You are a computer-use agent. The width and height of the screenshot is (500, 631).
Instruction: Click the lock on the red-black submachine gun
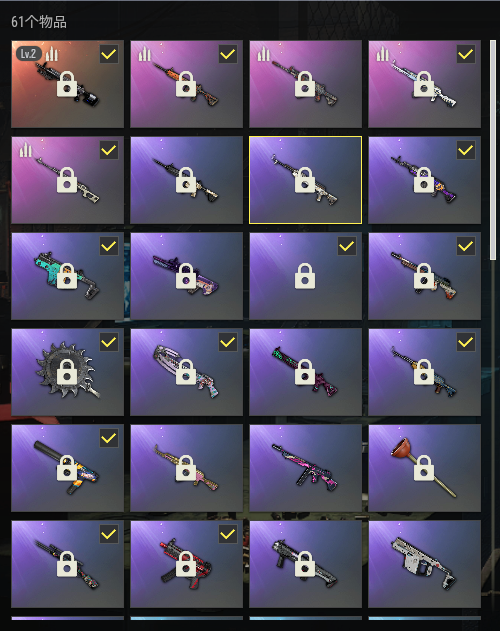186,563
